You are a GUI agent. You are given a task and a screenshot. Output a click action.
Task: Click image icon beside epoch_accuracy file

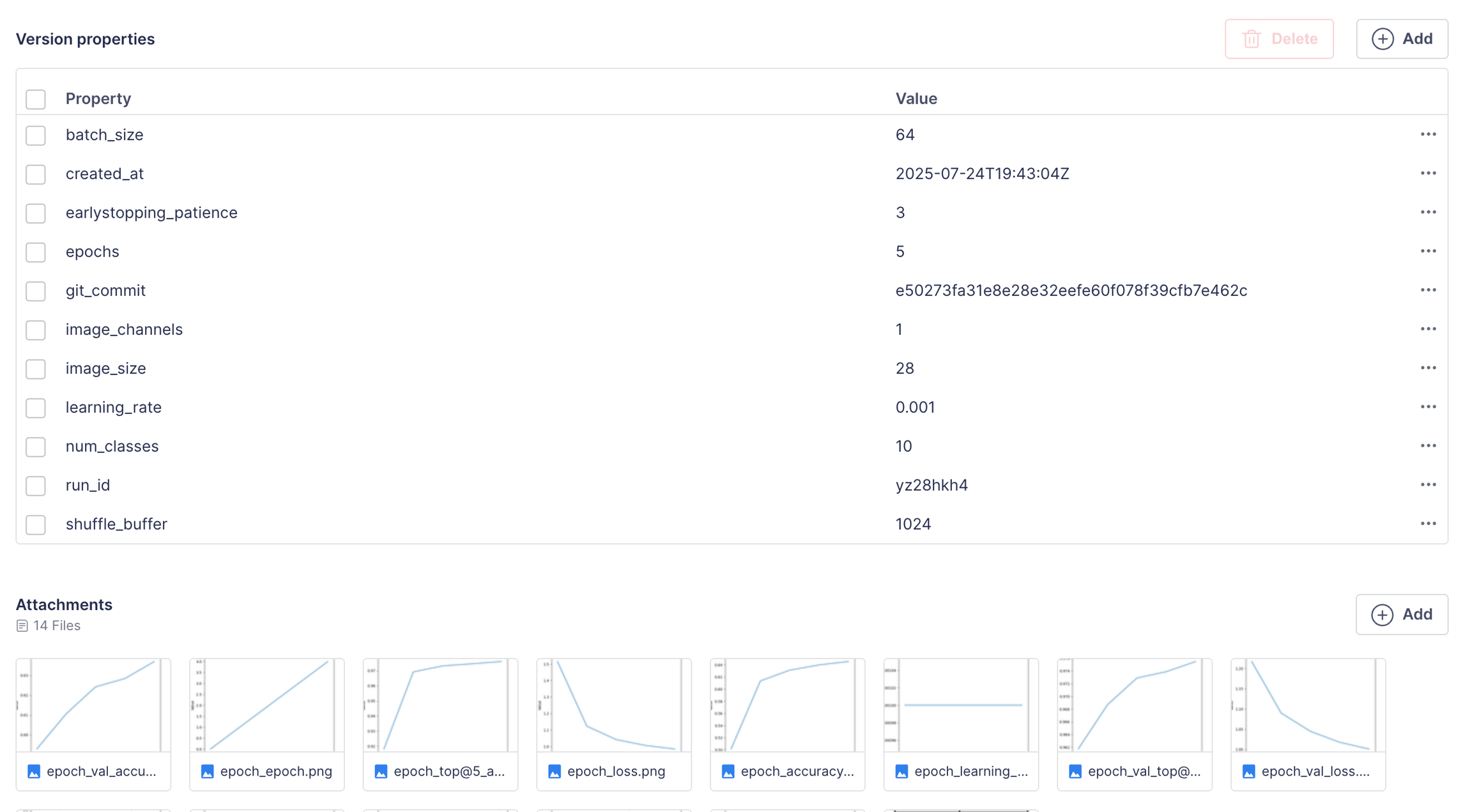(728, 772)
